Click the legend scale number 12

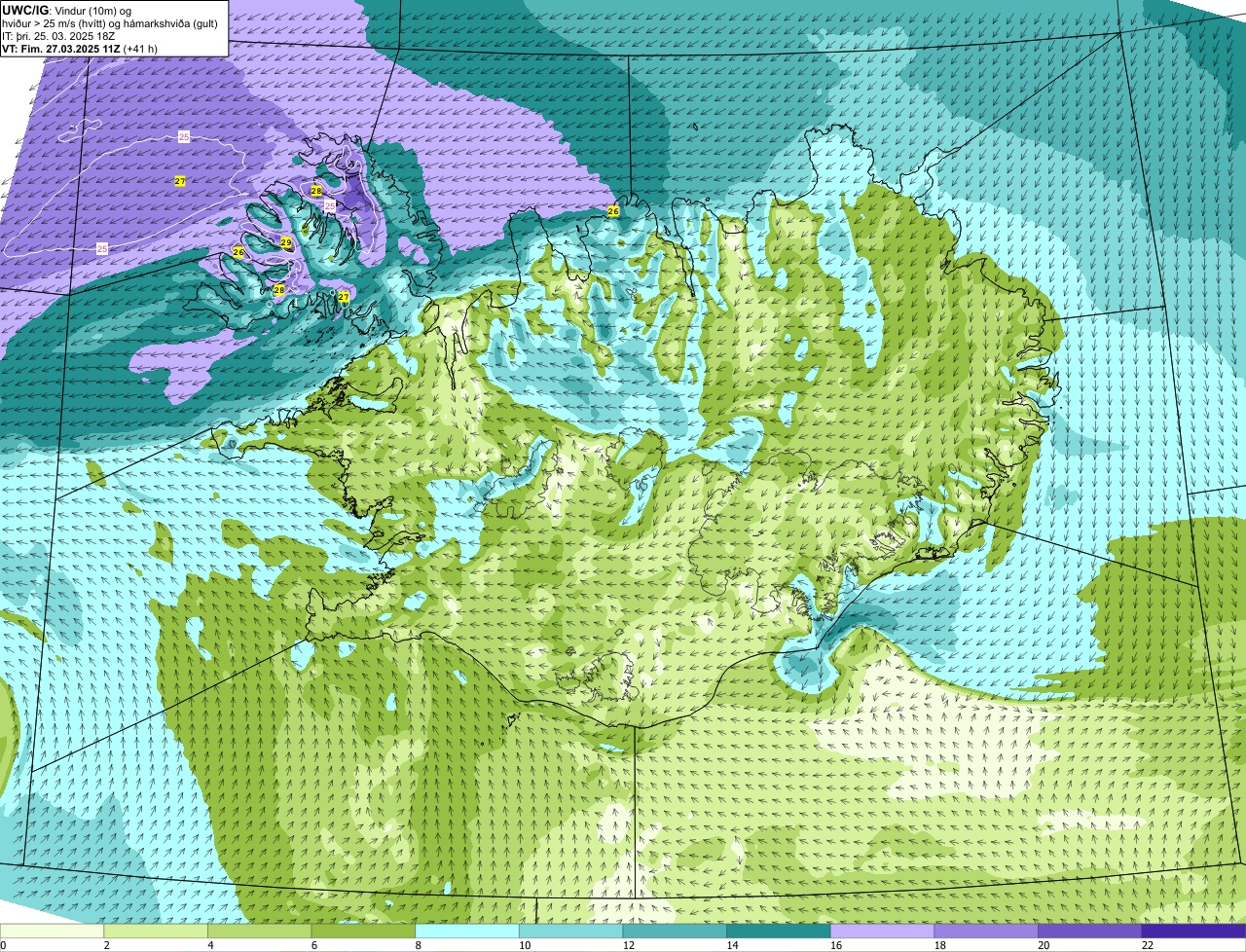629,944
